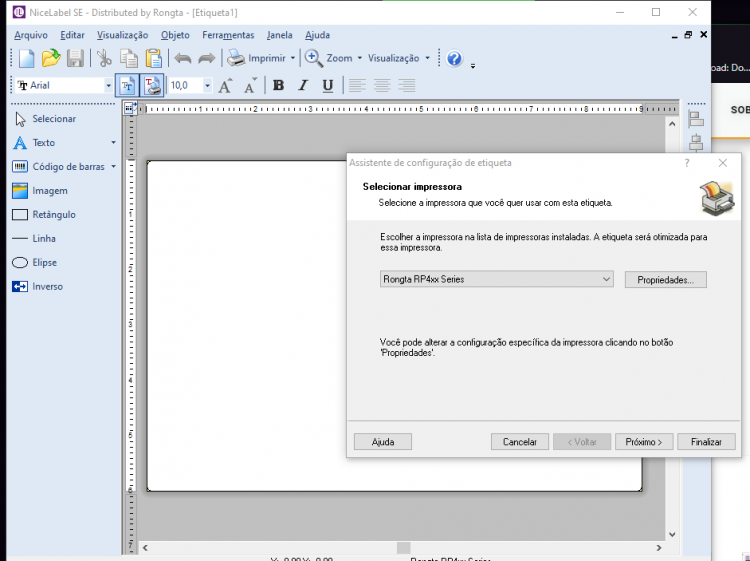Click the Imprimir printer icon
Screen dimensions: 750x561
236,58
